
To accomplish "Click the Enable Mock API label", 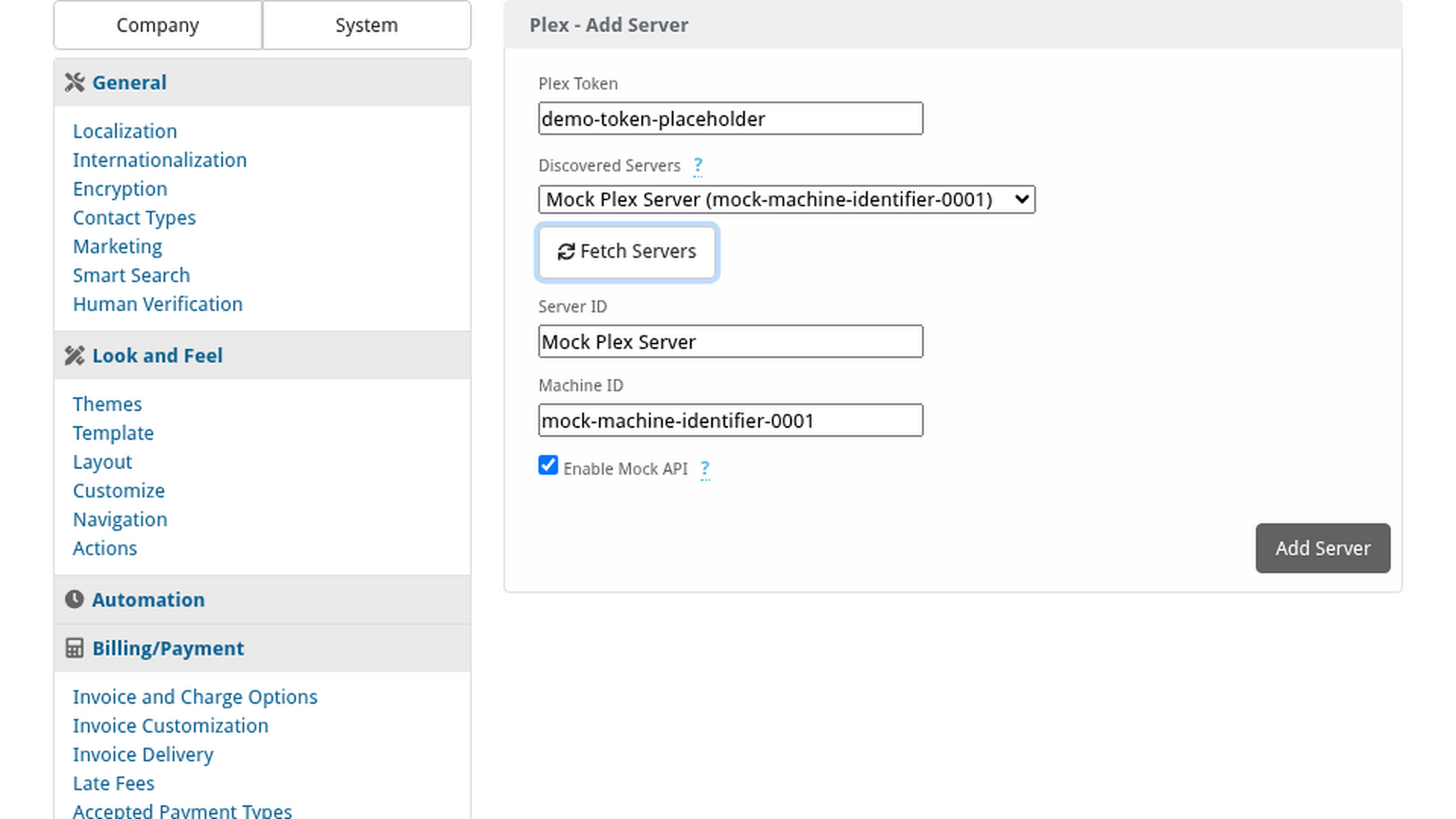I will pos(626,469).
